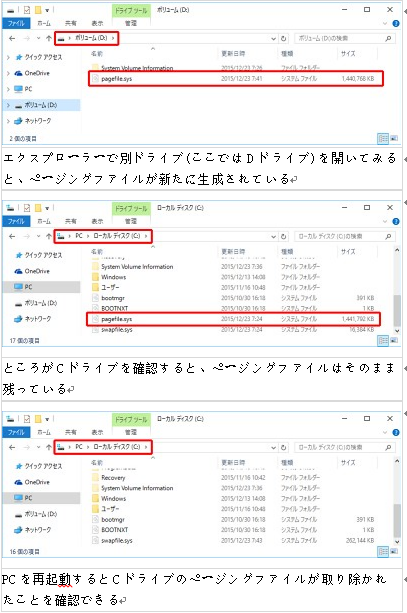
Task: Refresh the C: window with 16 items
Action: [x=283, y=448]
